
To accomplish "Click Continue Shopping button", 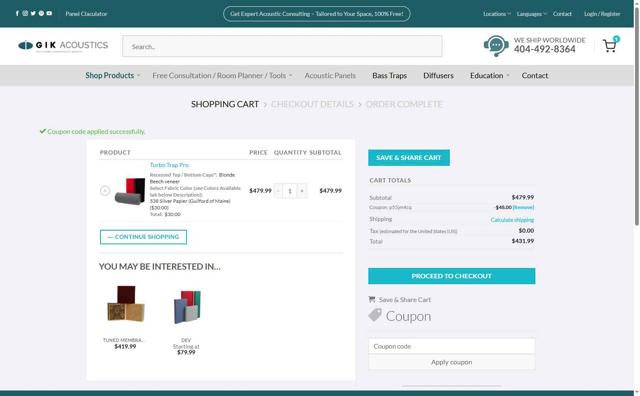I will point(143,237).
